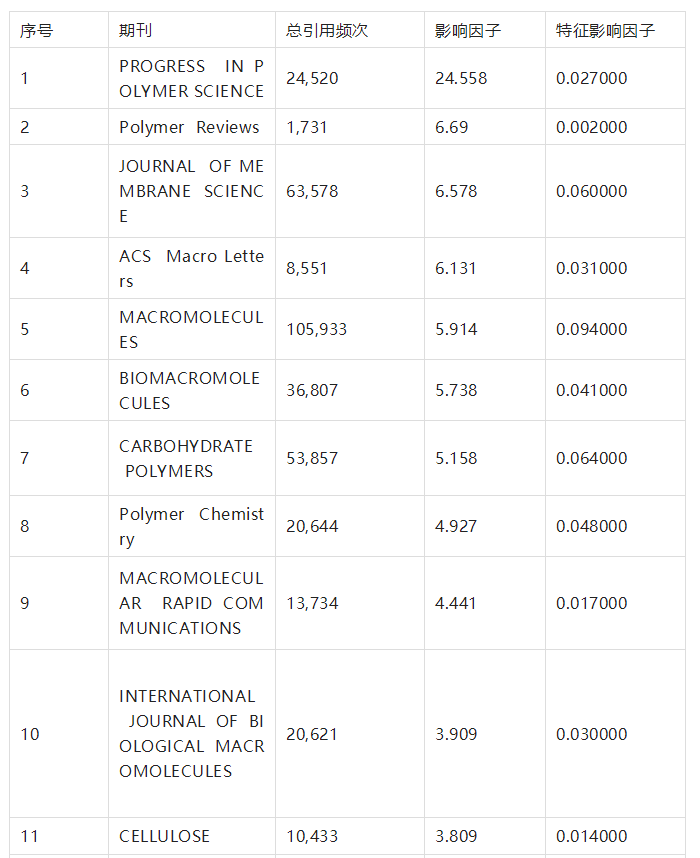Click impact factor value 3.809

[x=456, y=836]
